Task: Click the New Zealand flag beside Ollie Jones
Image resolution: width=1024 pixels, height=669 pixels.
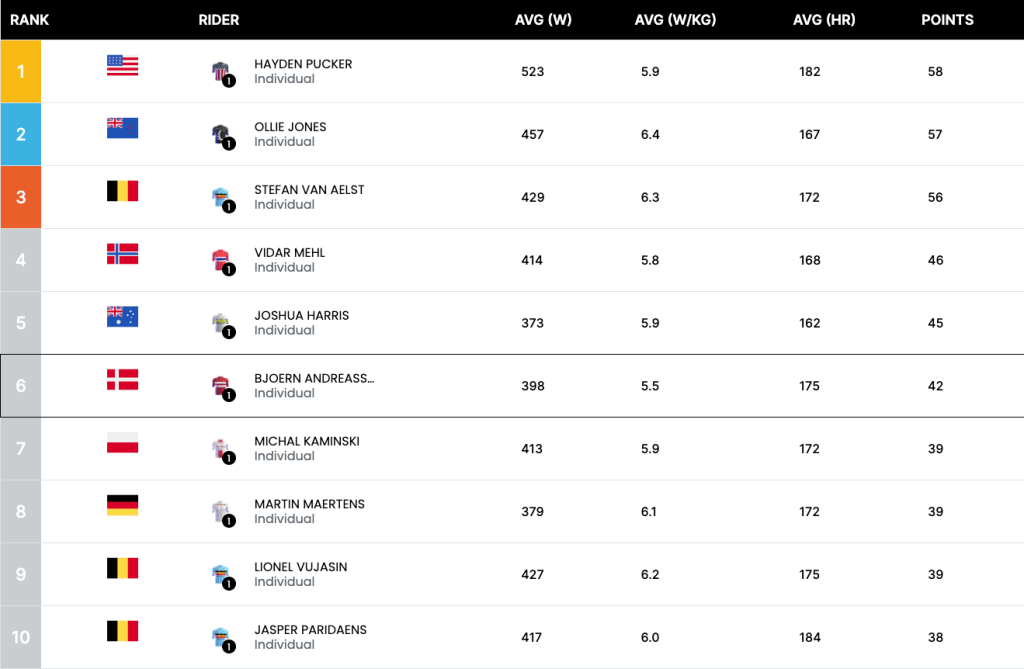Action: tap(122, 128)
